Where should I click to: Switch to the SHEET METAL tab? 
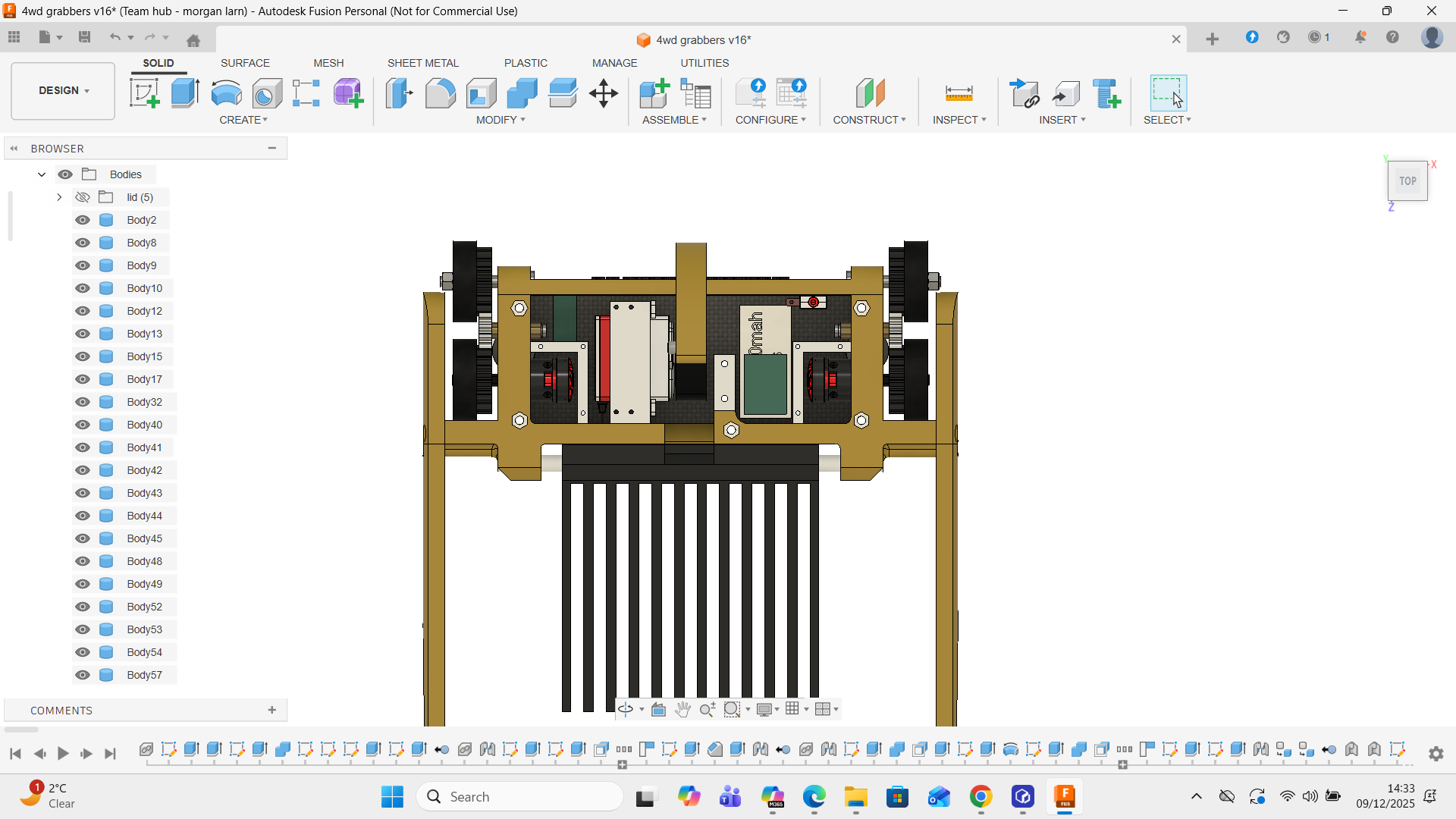click(422, 63)
